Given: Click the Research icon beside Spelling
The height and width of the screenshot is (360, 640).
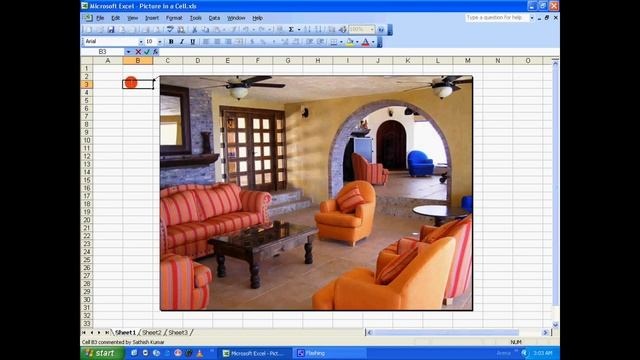Looking at the screenshot, I should [x=181, y=29].
